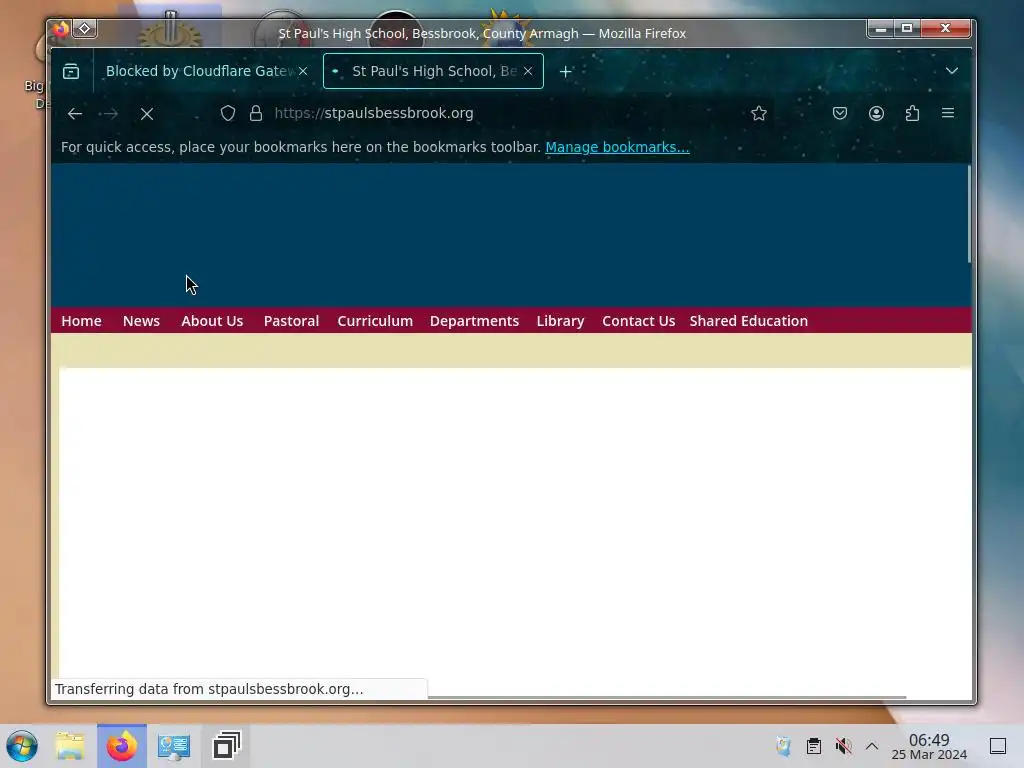Open Curriculum navigation item

point(375,321)
